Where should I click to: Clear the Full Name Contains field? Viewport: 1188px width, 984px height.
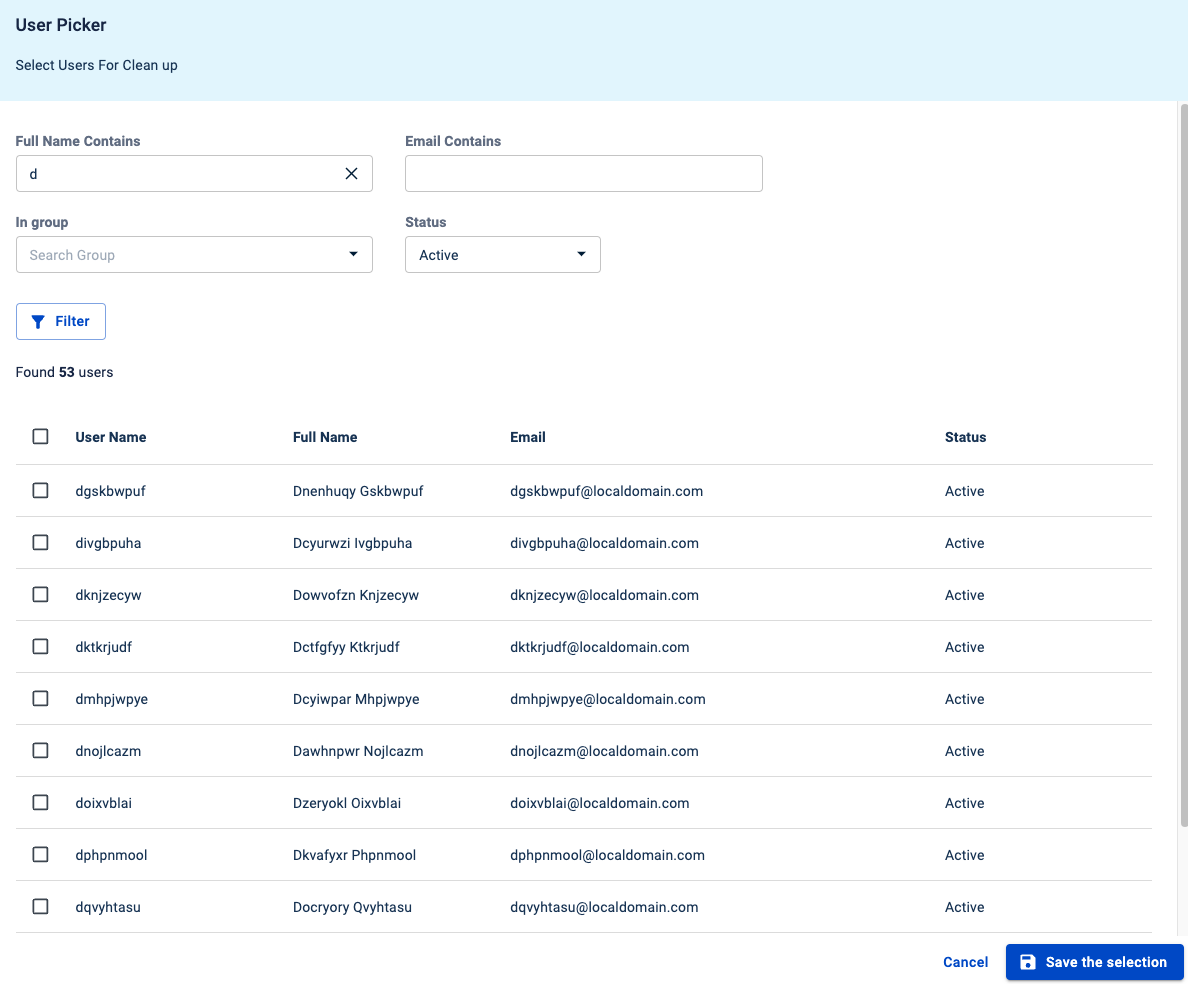[x=351, y=174]
